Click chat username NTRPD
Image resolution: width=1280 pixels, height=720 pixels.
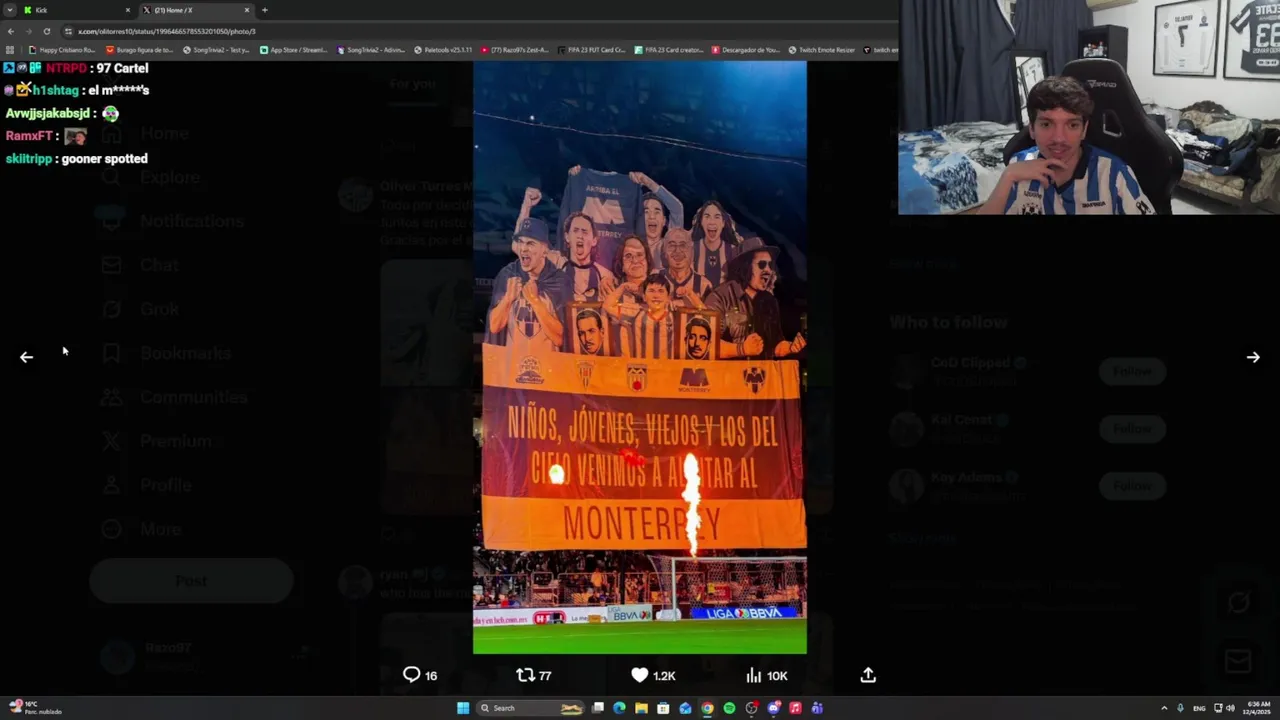66,68
